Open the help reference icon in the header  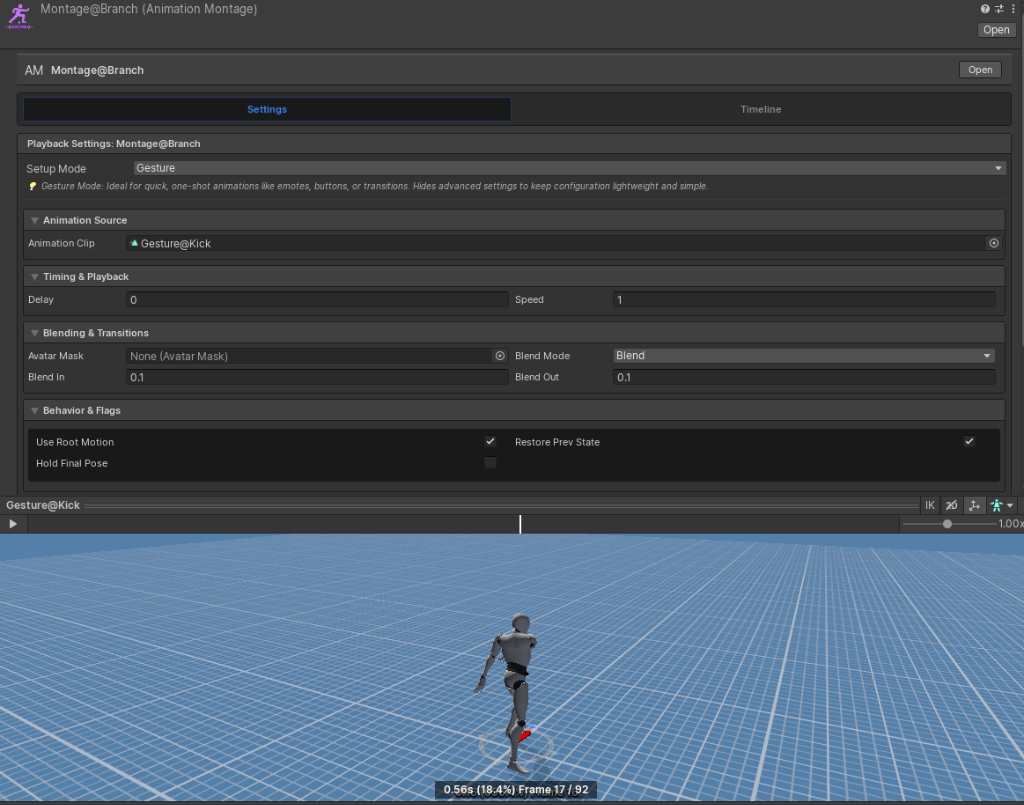[x=985, y=9]
